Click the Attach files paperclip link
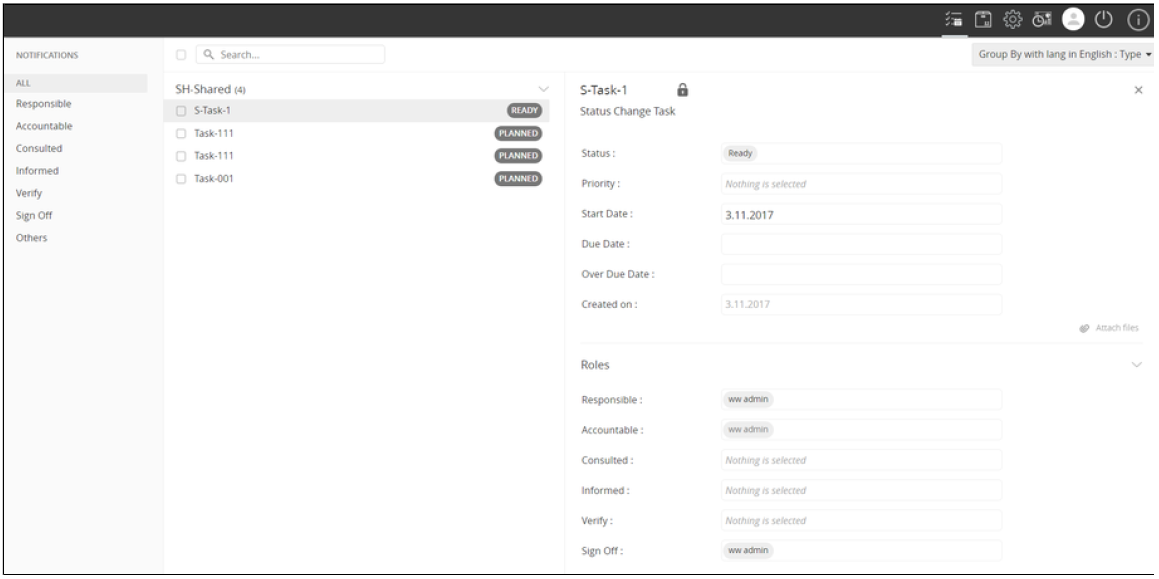This screenshot has height=579, width=1159. [1109, 328]
